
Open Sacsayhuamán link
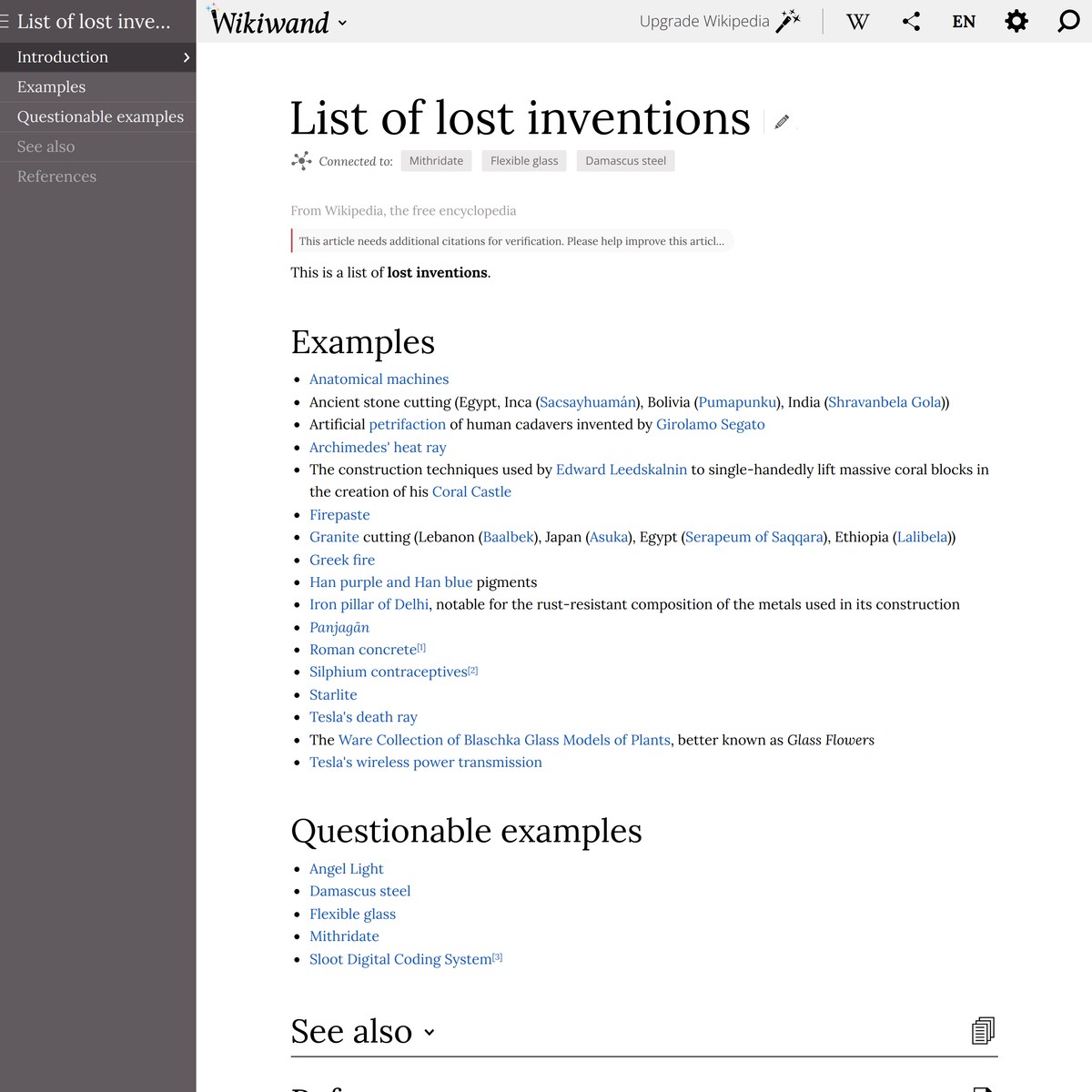(x=588, y=402)
